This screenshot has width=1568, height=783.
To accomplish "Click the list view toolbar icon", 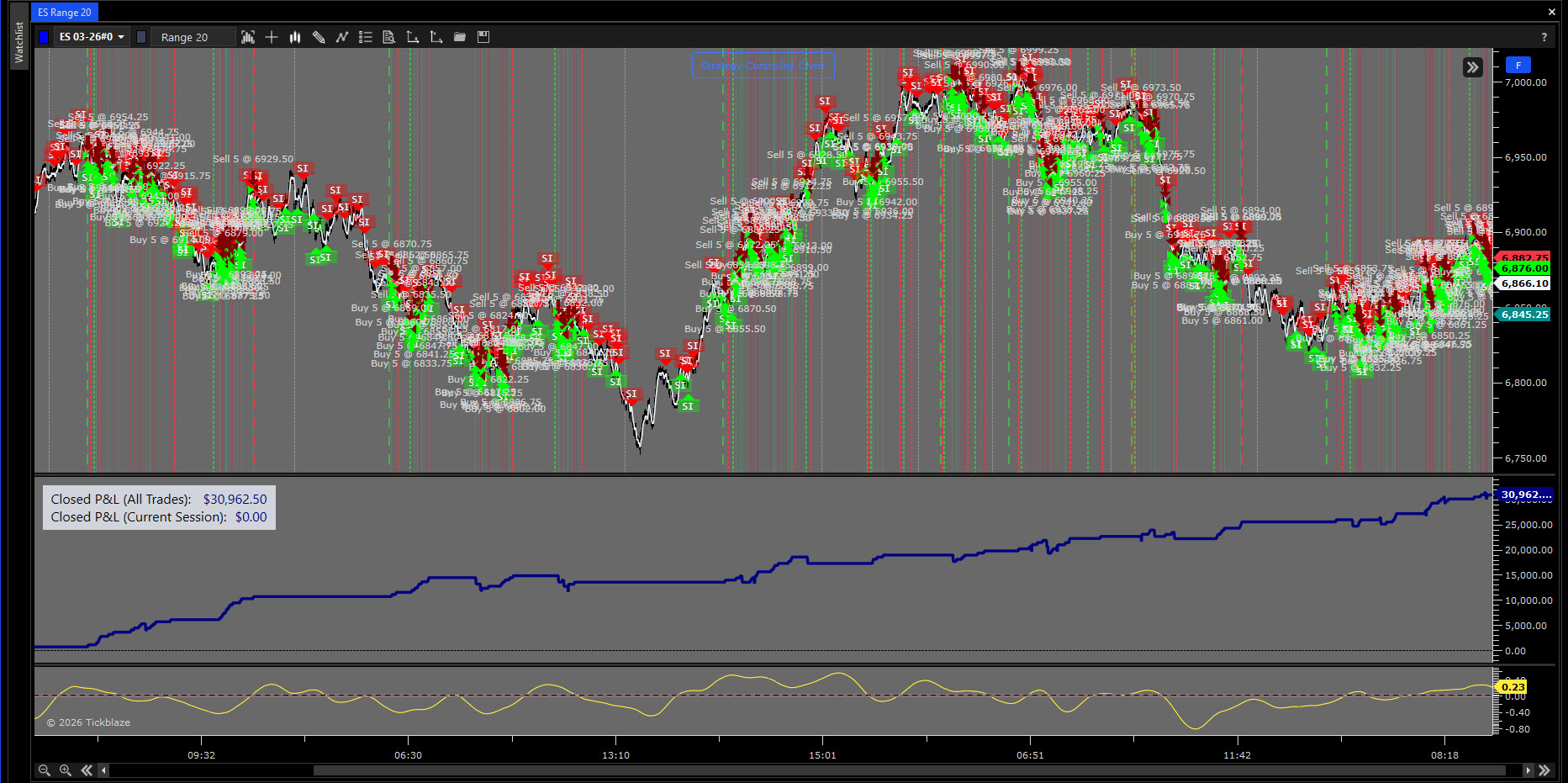I will 366,37.
